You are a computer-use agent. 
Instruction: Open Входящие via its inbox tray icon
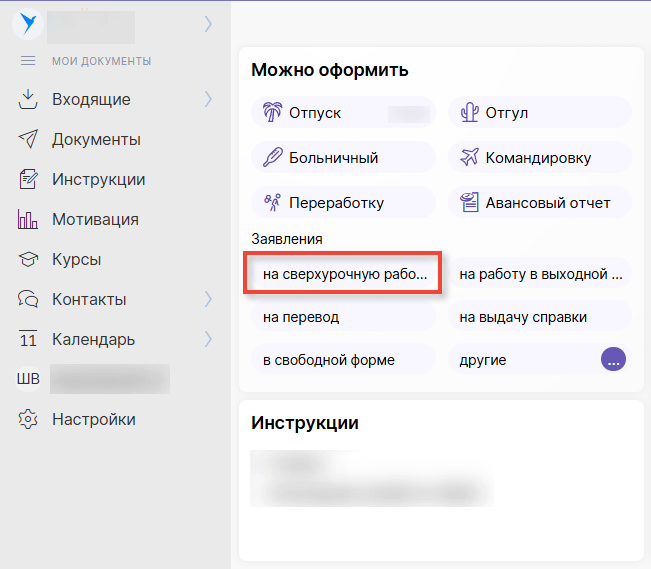click(28, 99)
